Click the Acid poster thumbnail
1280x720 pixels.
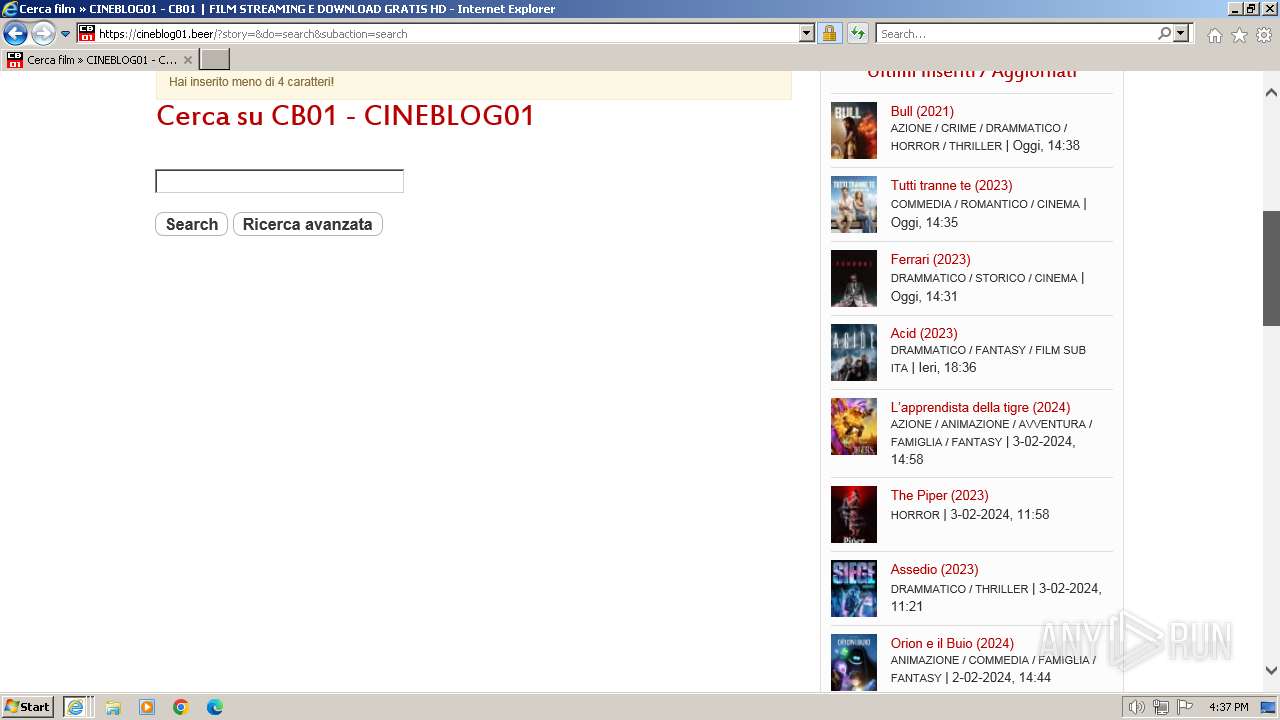coord(854,352)
